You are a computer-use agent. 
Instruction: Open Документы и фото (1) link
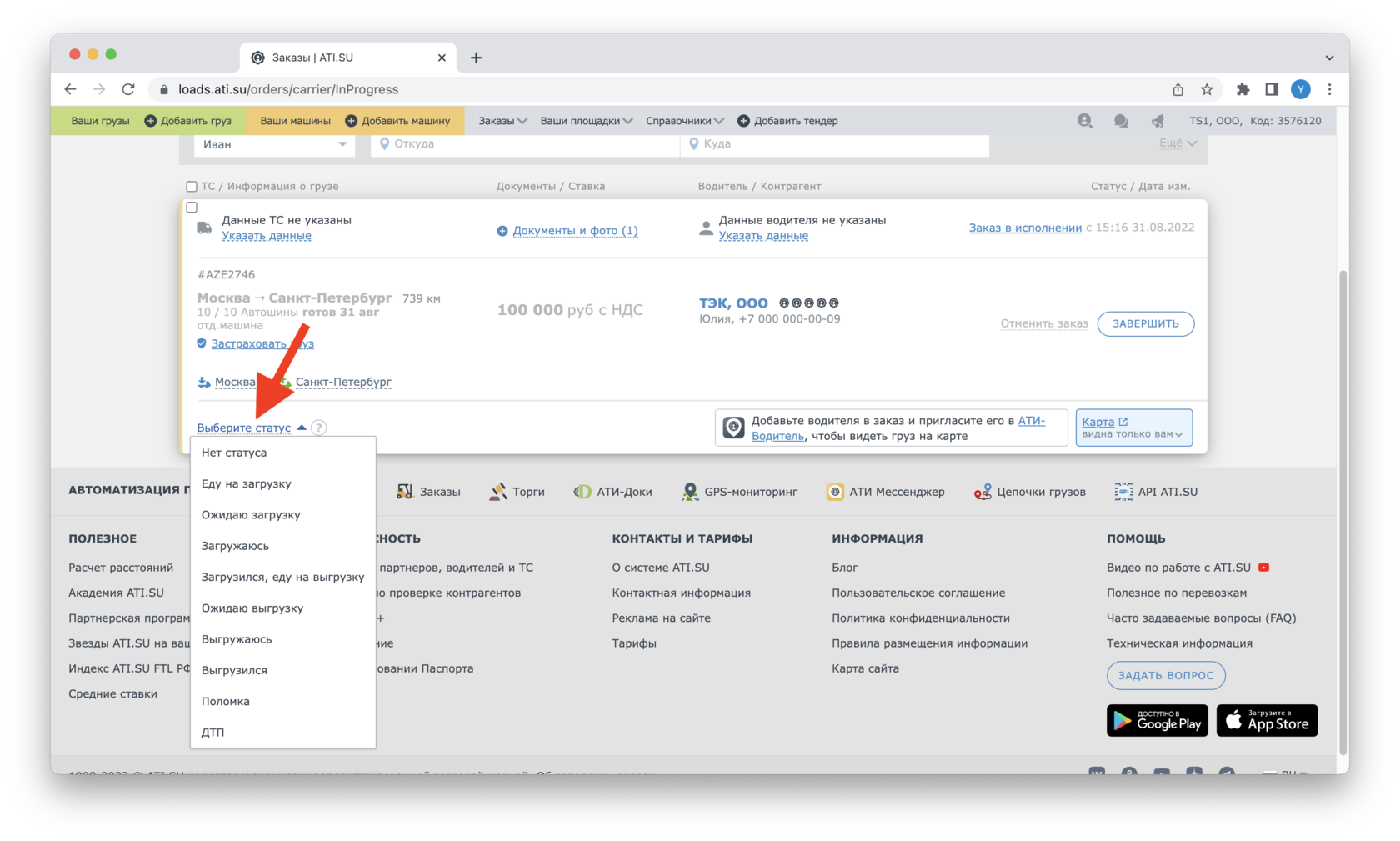click(x=575, y=231)
